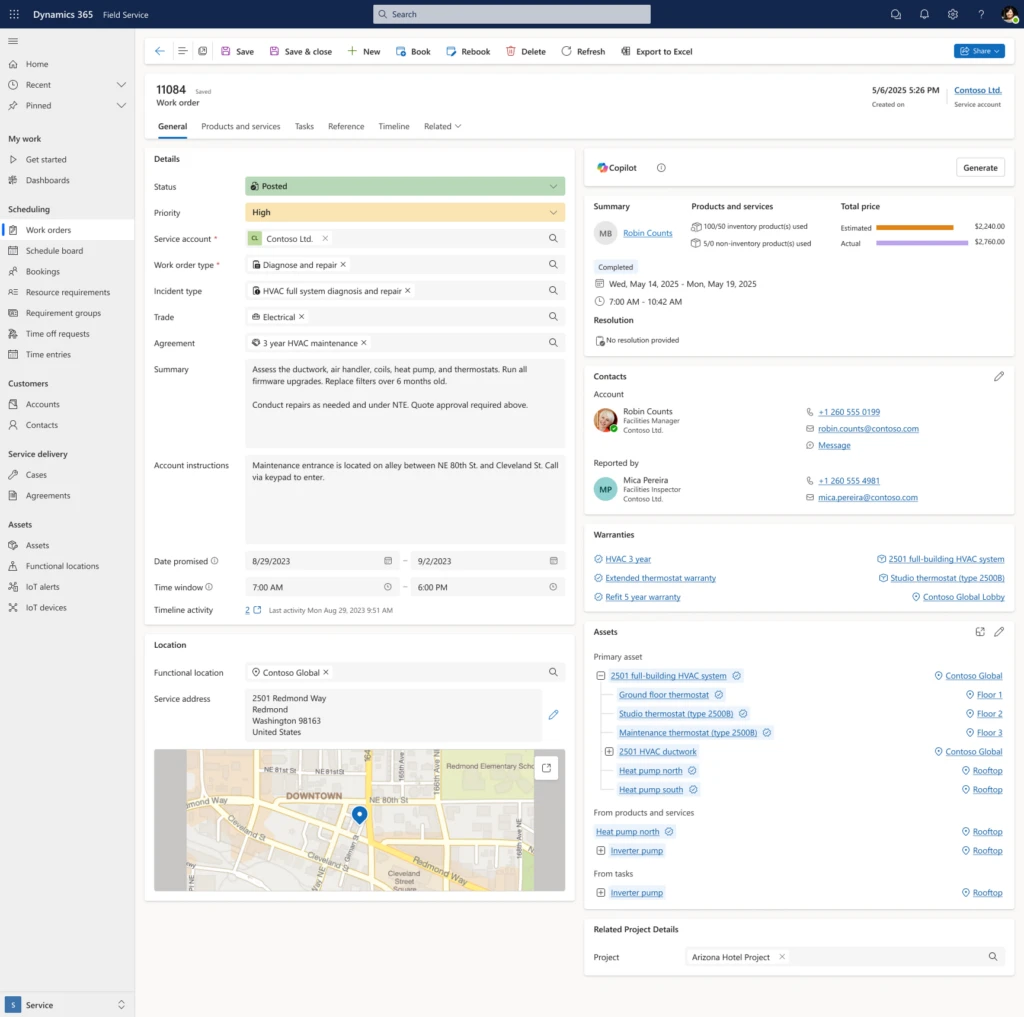Edit Contacts section with pencil icon
This screenshot has width=1024, height=1017.
pyautogui.click(x=999, y=376)
